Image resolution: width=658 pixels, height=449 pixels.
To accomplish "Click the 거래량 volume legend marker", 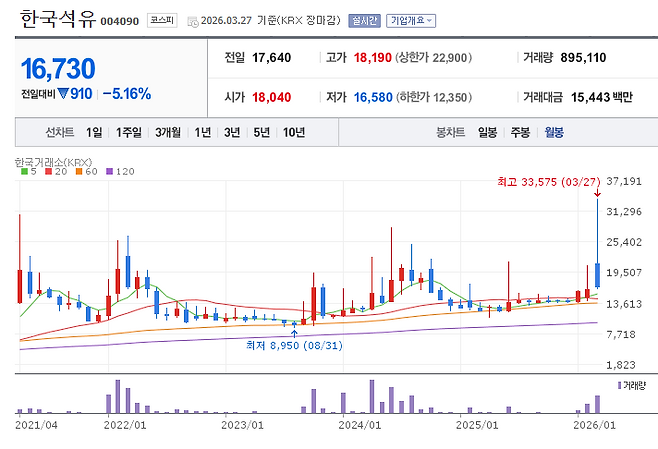I will point(632,384).
